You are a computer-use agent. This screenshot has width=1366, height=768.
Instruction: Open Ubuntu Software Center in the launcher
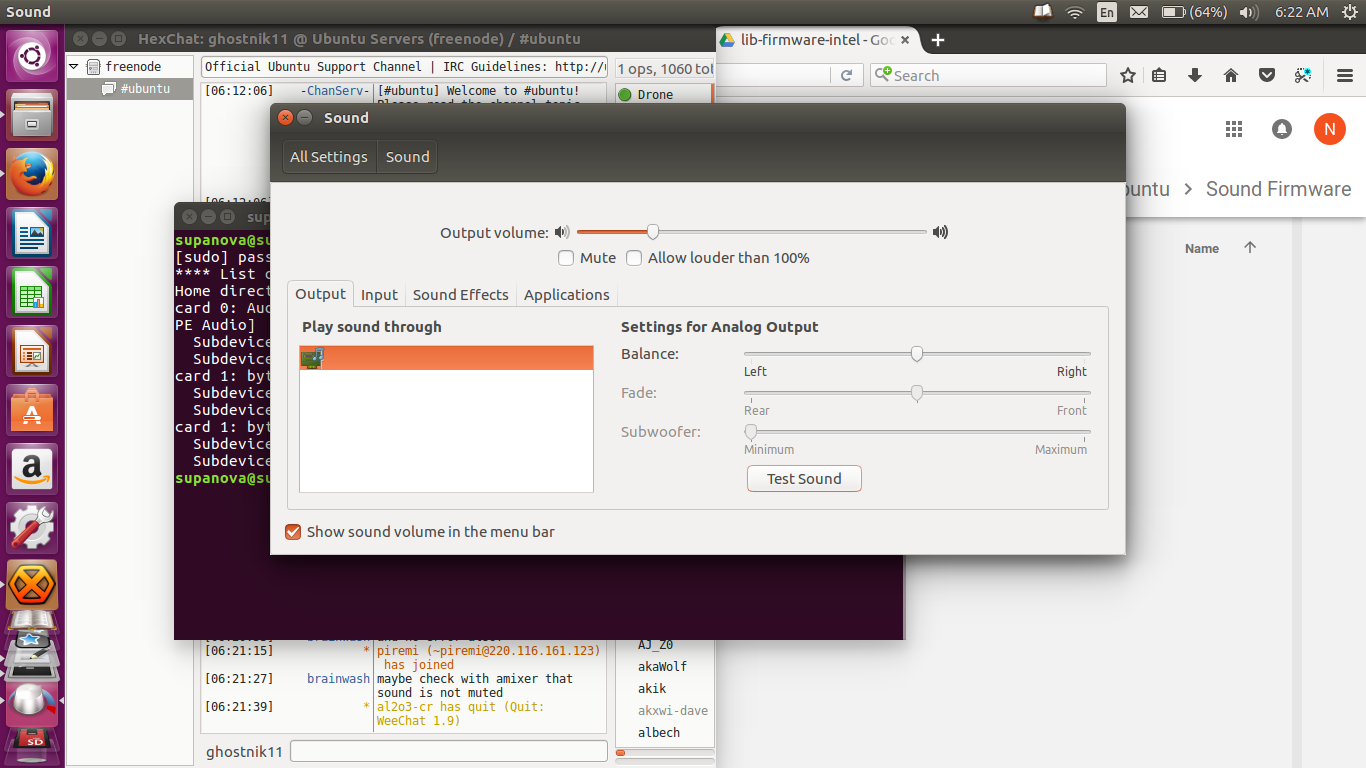point(33,411)
